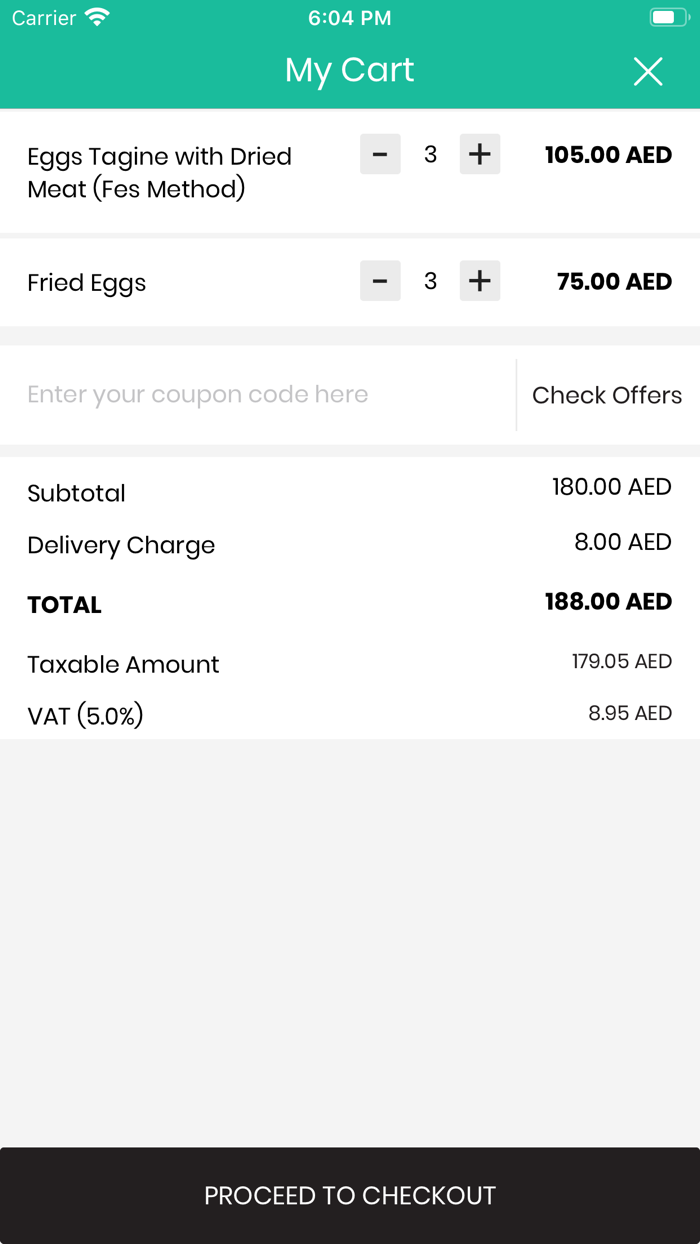Tap the Eggs Tagine quantity value
The image size is (700, 1244).
pos(430,154)
